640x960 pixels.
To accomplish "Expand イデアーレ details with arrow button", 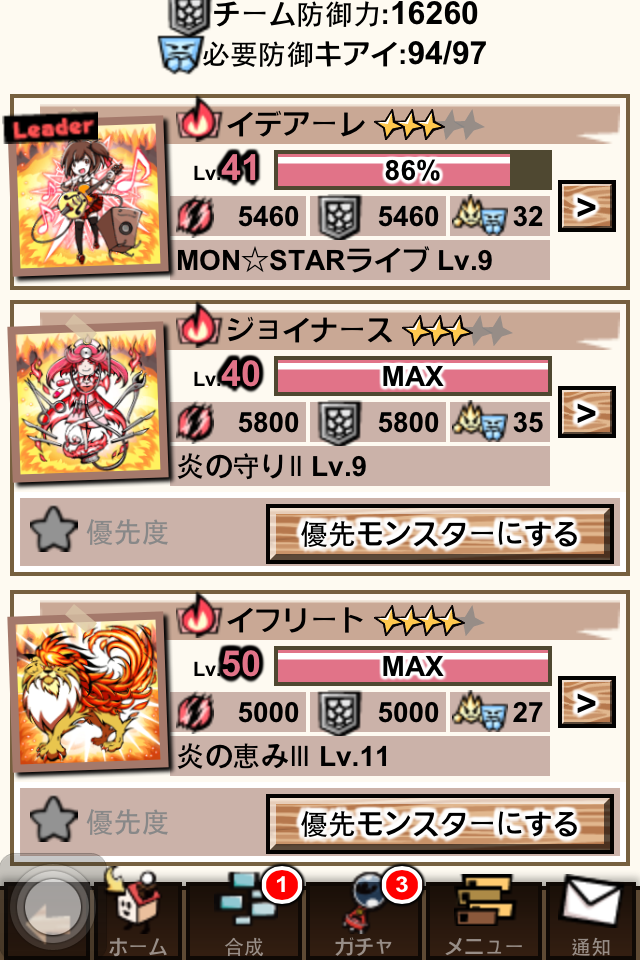I will [x=586, y=207].
